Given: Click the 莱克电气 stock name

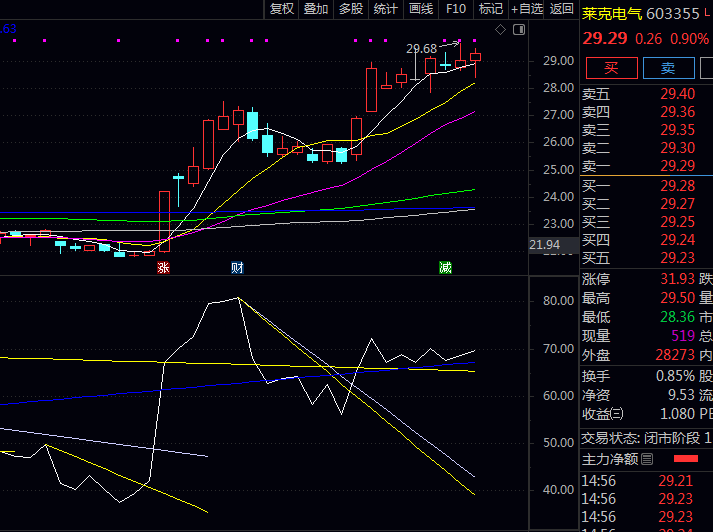Looking at the screenshot, I should 613,14.
